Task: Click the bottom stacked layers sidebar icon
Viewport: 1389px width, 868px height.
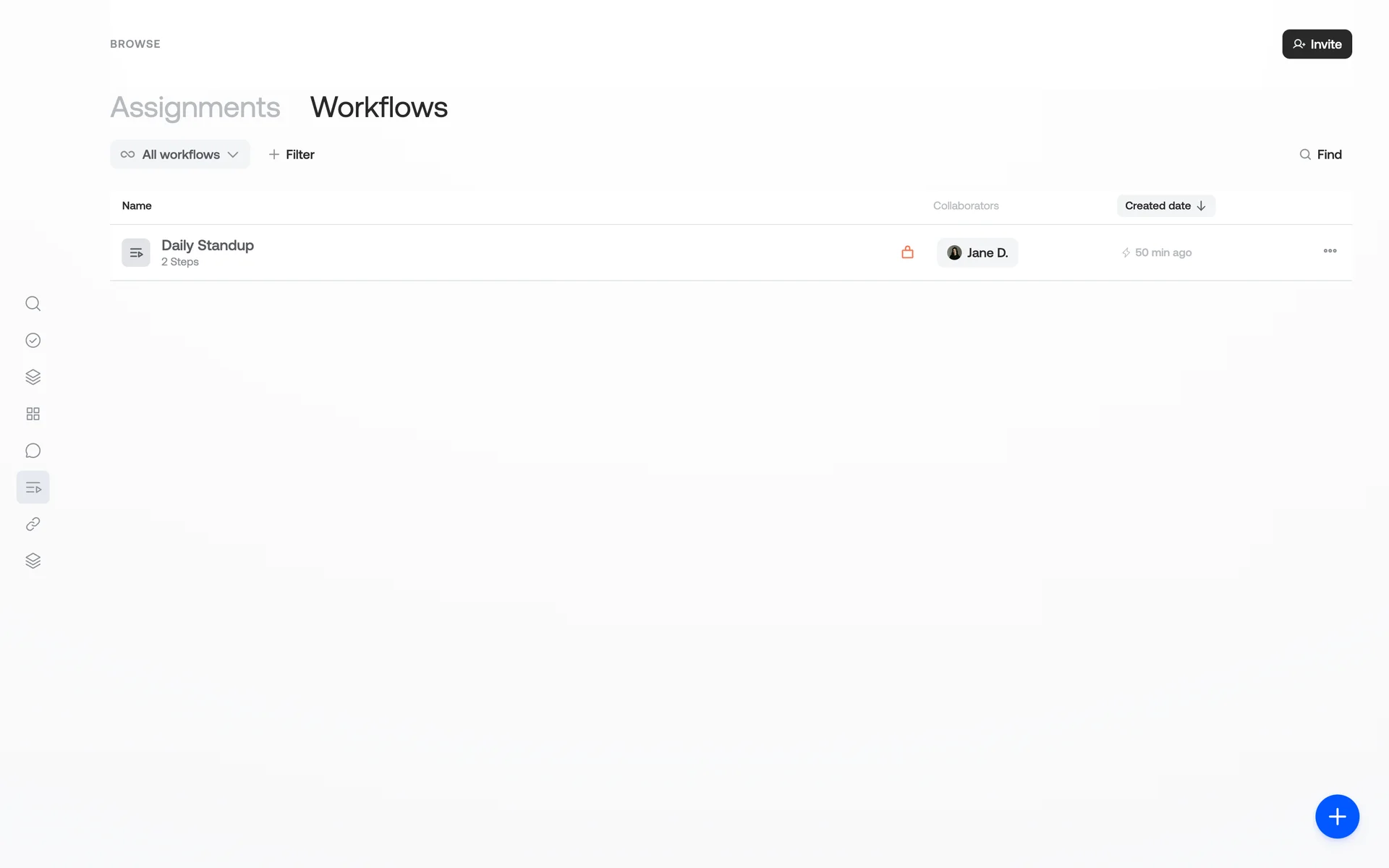Action: tap(33, 561)
